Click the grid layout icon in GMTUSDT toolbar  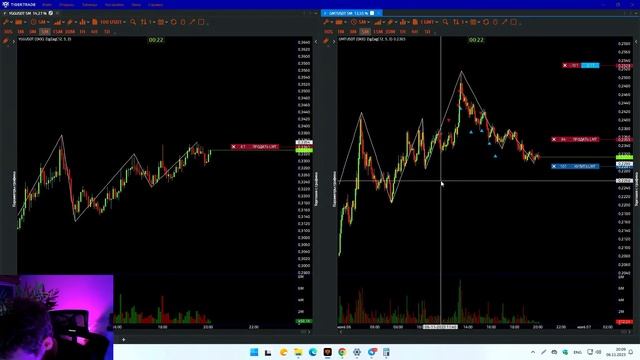point(473,22)
